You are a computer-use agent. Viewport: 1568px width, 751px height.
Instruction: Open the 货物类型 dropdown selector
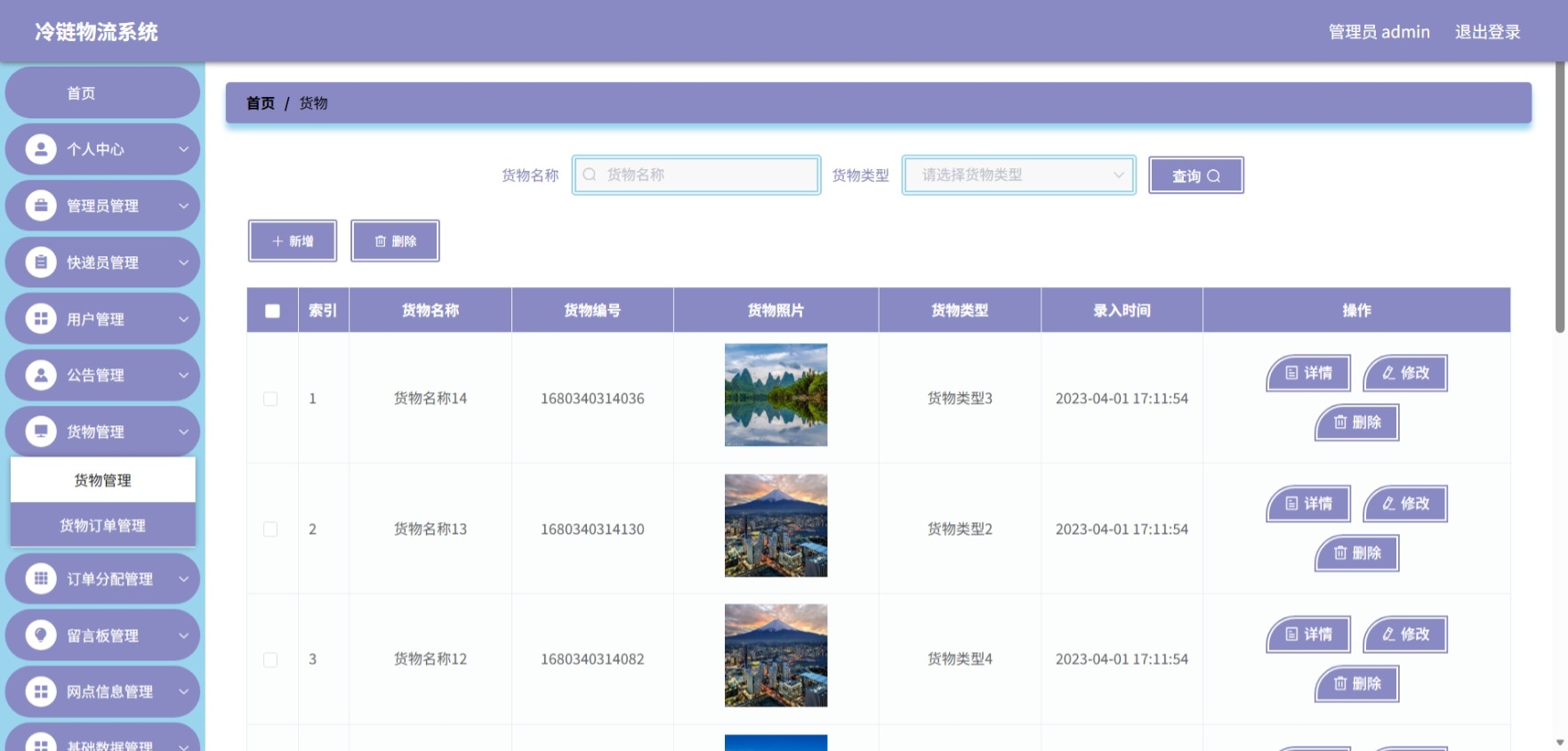click(1019, 174)
